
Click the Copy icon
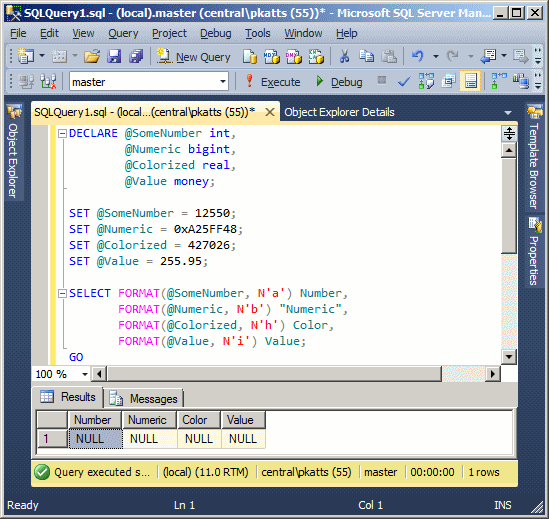pyautogui.click(x=367, y=56)
